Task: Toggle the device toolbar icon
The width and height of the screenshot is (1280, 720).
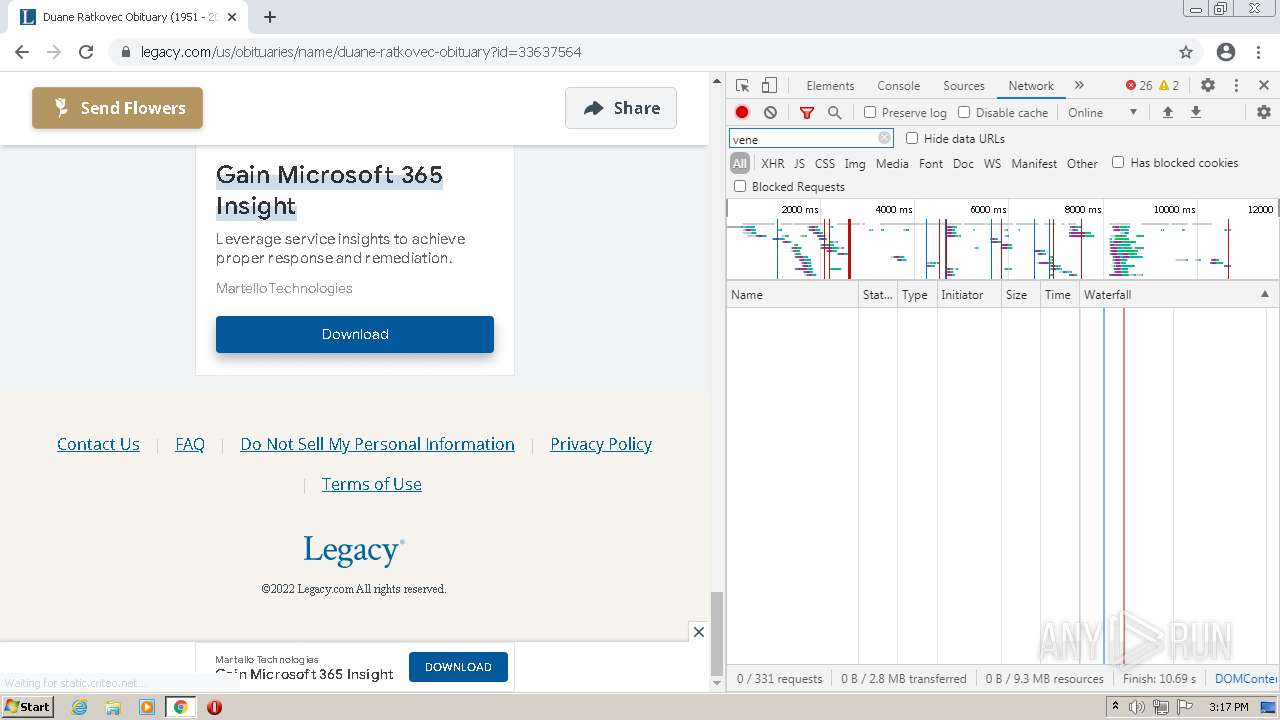Action: (x=769, y=86)
